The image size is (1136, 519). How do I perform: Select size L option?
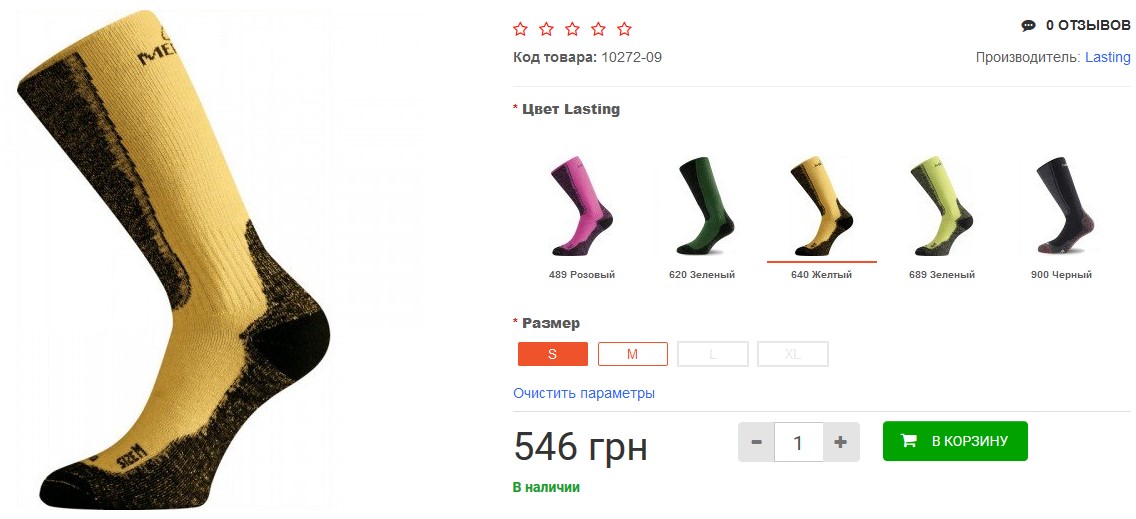coord(712,354)
